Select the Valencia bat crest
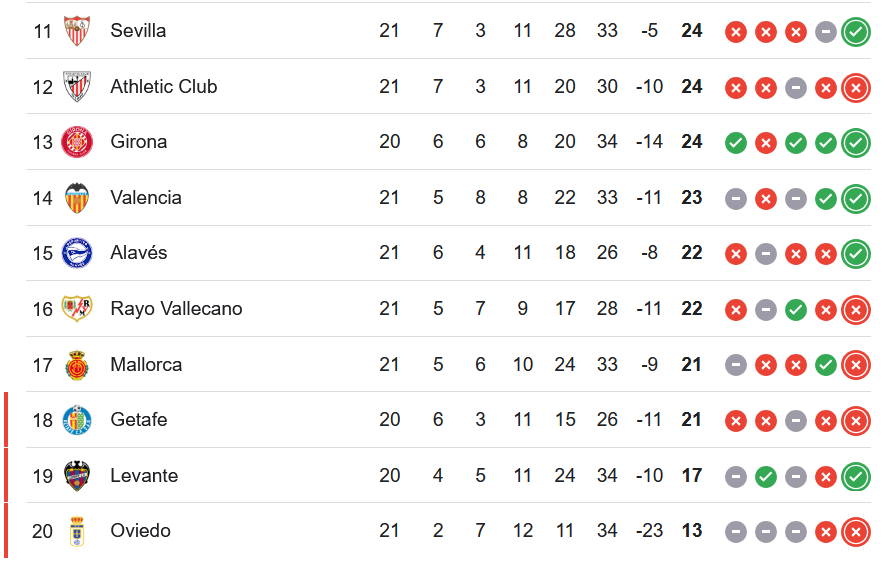Image resolution: width=892 pixels, height=563 pixels. click(x=77, y=198)
